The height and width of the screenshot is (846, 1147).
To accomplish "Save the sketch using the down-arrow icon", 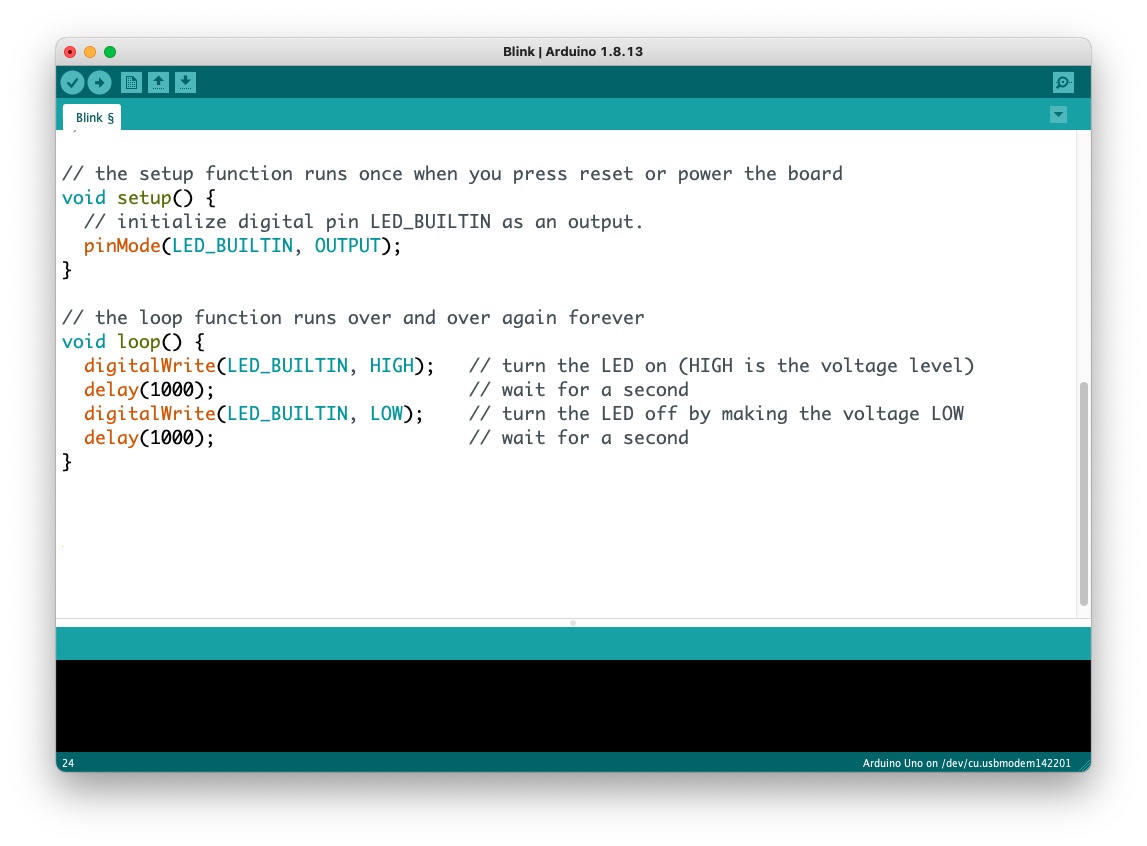I will (185, 83).
